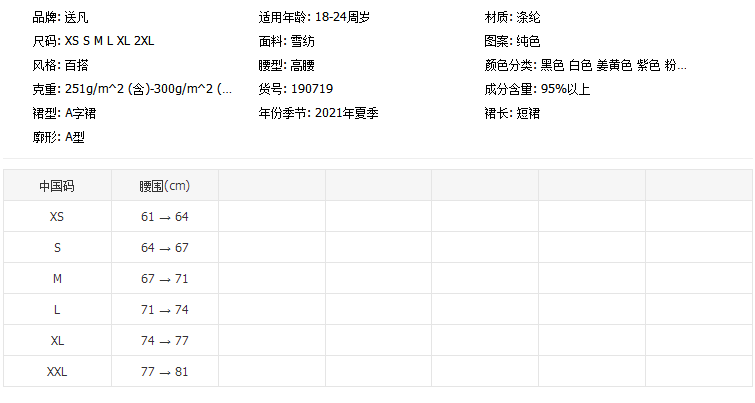
Task: Click the 年份季节 2021年夏季 attribute
Action: [x=318, y=114]
